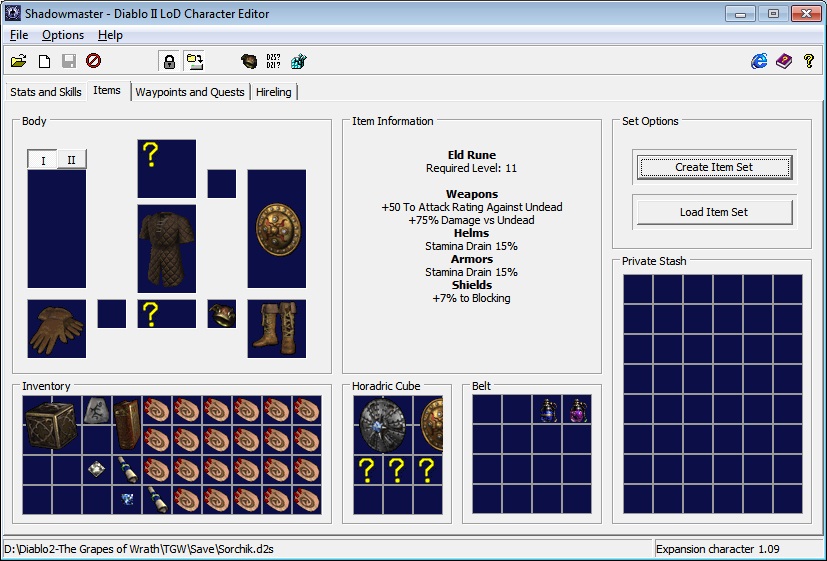Screen dimensions: 827x561
Task: Toggle weapon set II tab
Action: click(71, 160)
